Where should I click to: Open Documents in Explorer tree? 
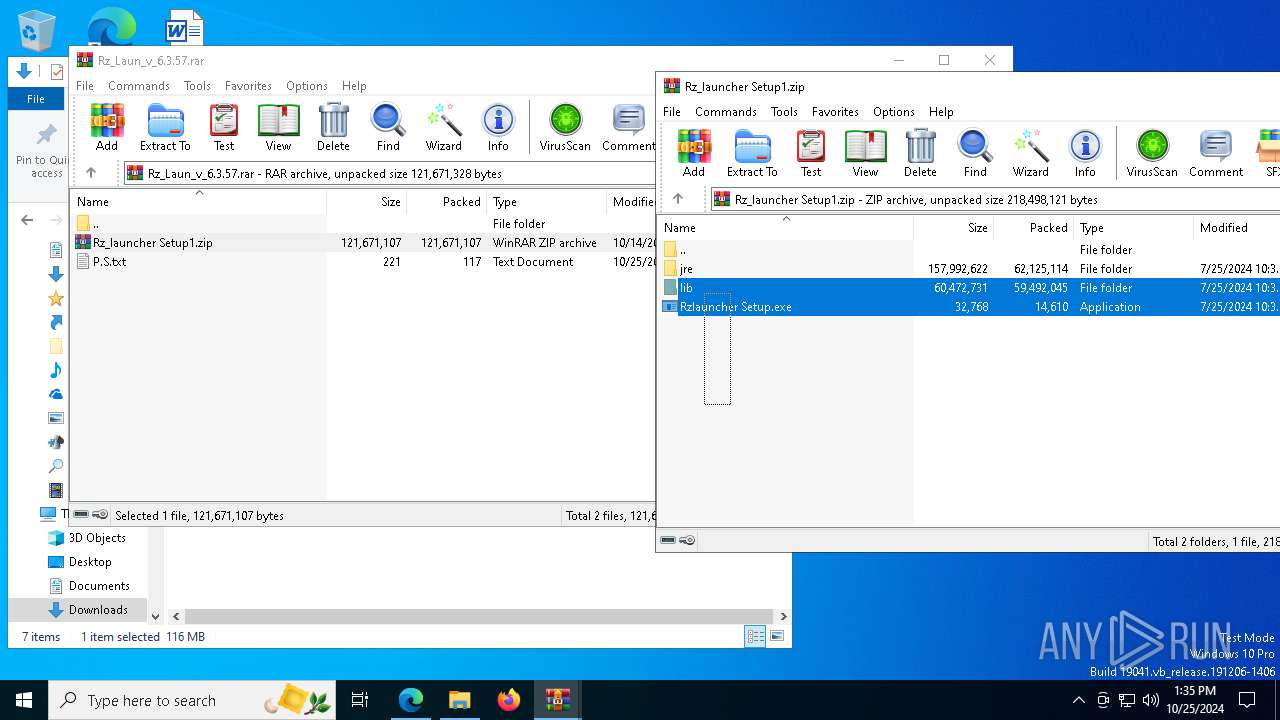(99, 585)
